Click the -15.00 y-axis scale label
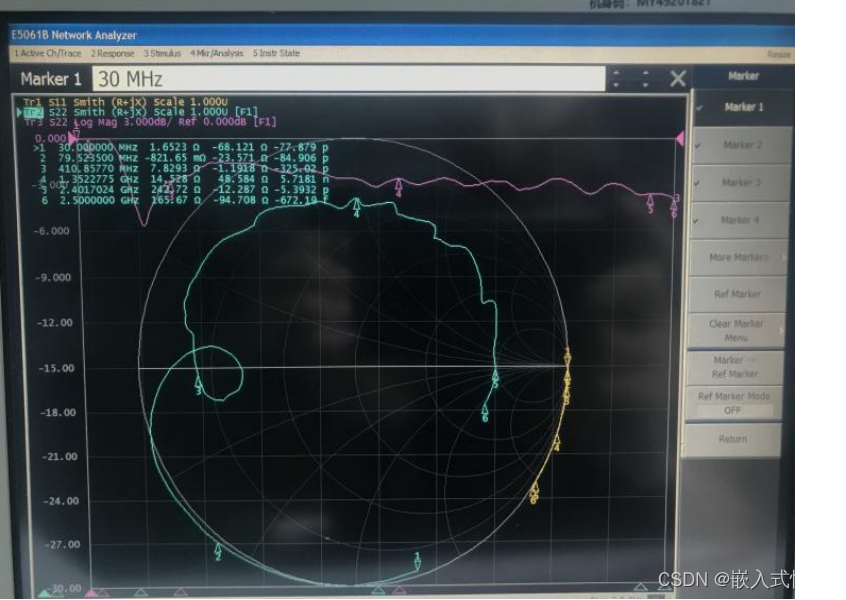This screenshot has height=600, width=846. 57,369
